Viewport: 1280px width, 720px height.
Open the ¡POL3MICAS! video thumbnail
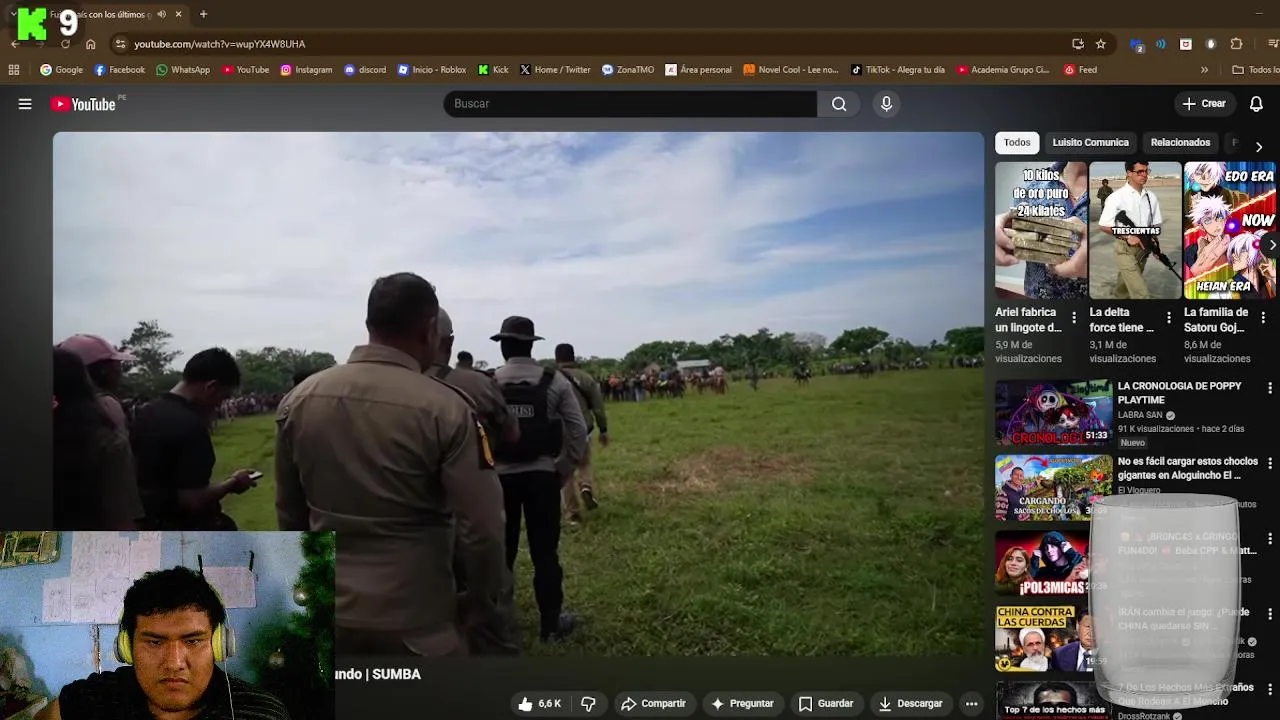click(x=1053, y=563)
